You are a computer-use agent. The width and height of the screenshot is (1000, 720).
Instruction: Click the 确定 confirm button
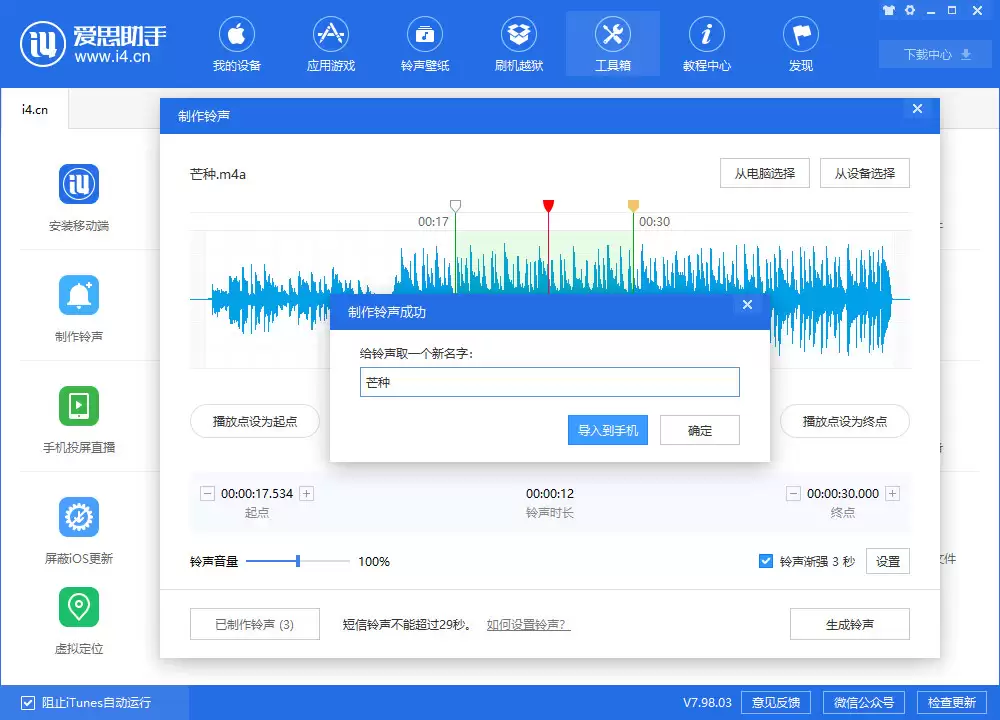click(700, 430)
